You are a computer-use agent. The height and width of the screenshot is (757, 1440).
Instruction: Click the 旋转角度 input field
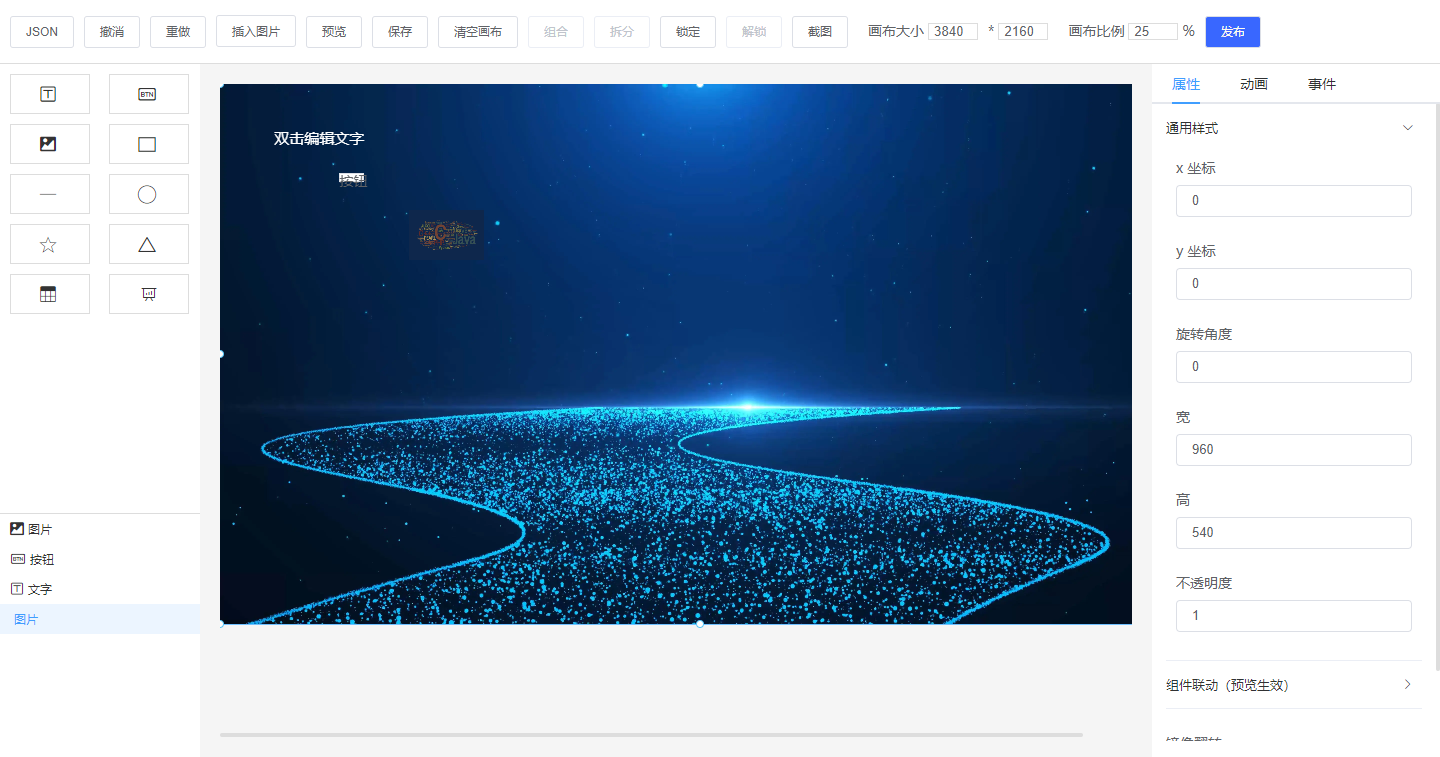click(x=1294, y=367)
